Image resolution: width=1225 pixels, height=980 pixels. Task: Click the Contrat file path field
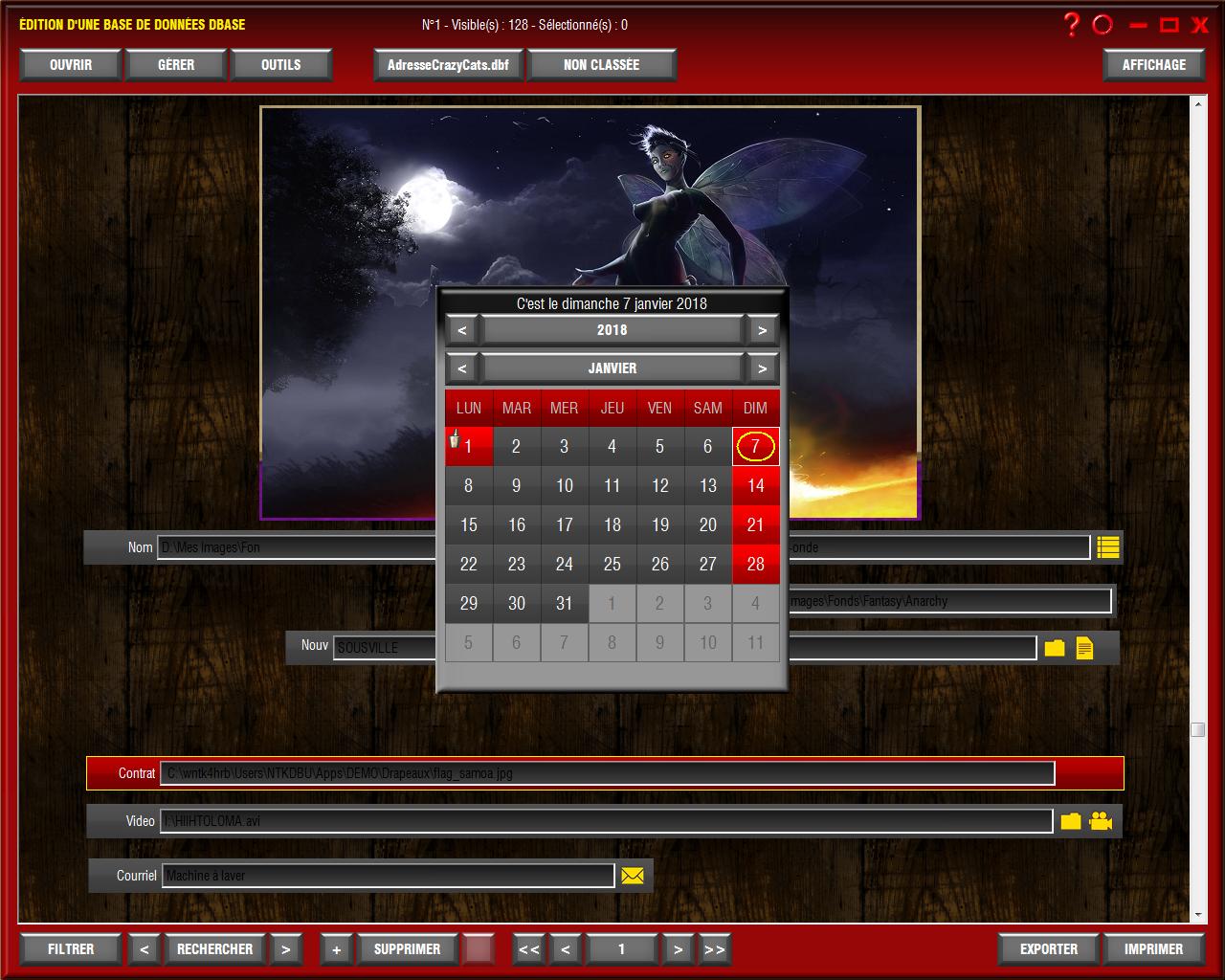point(608,773)
